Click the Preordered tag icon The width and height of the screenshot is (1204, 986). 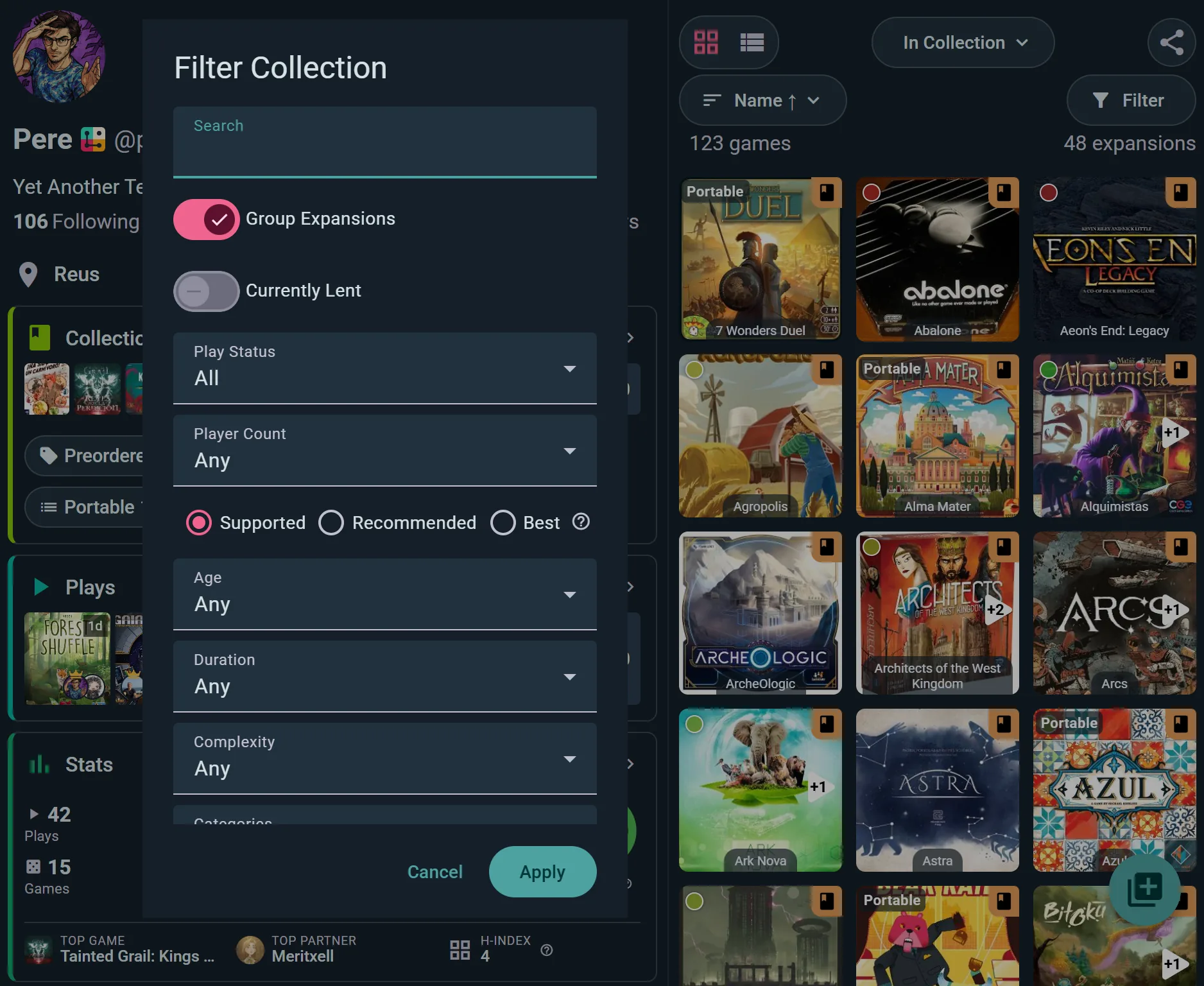pyautogui.click(x=48, y=455)
